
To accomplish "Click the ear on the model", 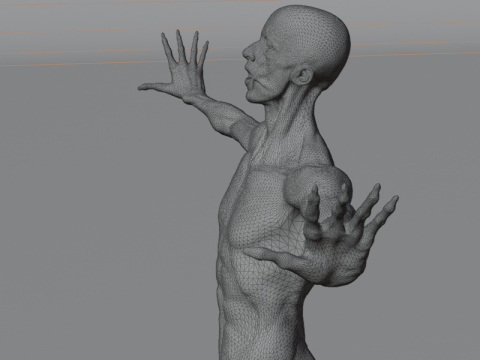I will [304, 76].
